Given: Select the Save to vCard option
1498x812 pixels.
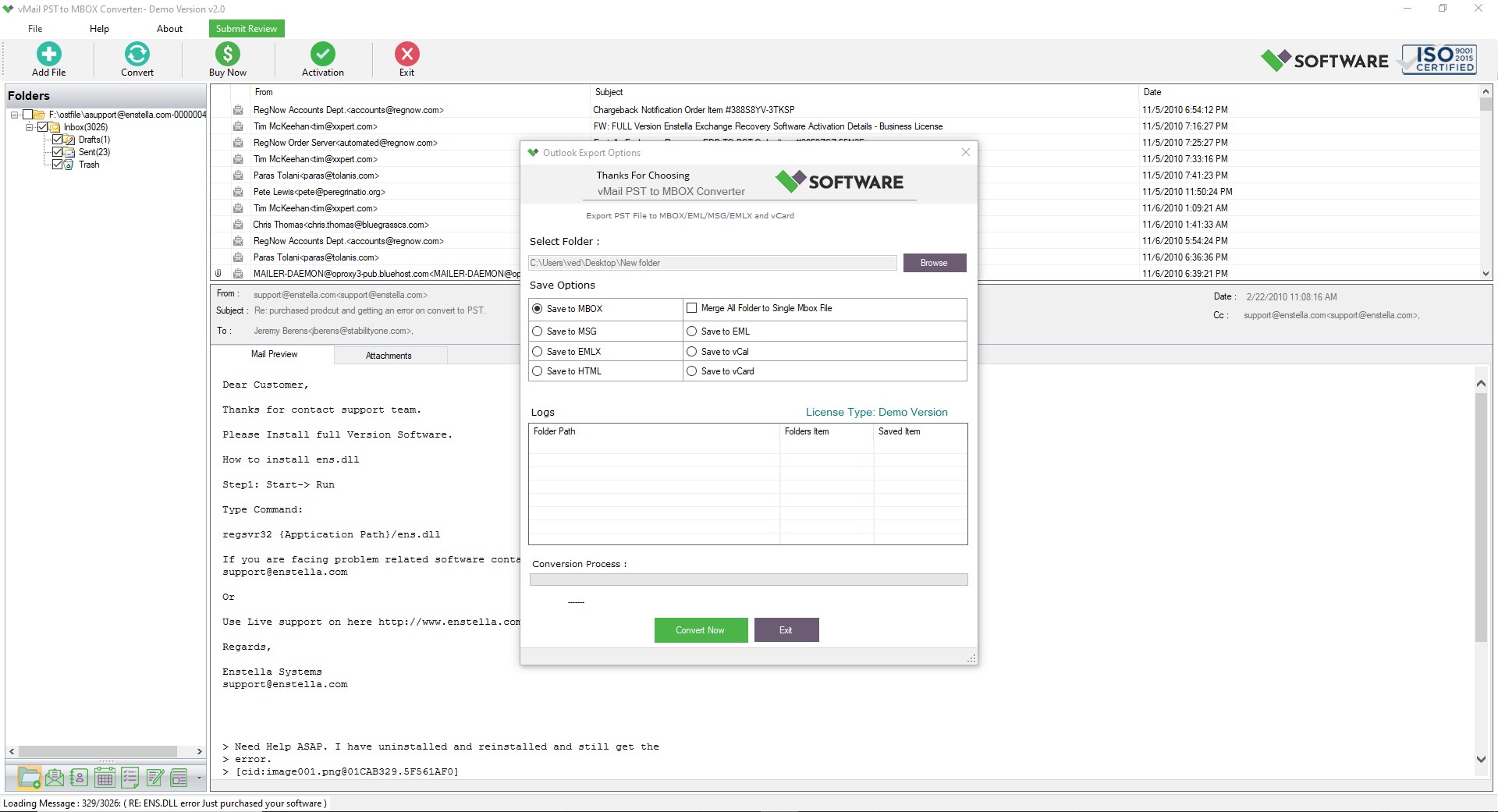Looking at the screenshot, I should (691, 371).
